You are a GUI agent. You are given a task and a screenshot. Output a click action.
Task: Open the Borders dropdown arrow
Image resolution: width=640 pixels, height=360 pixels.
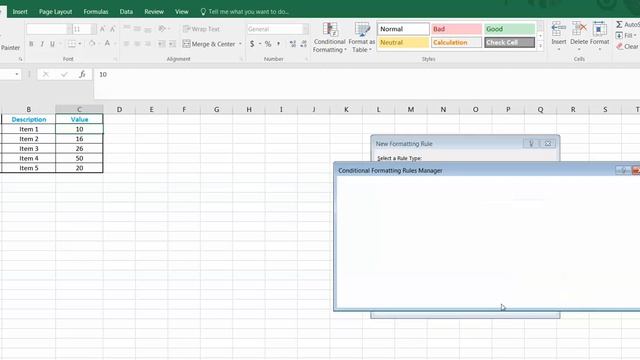80,44
